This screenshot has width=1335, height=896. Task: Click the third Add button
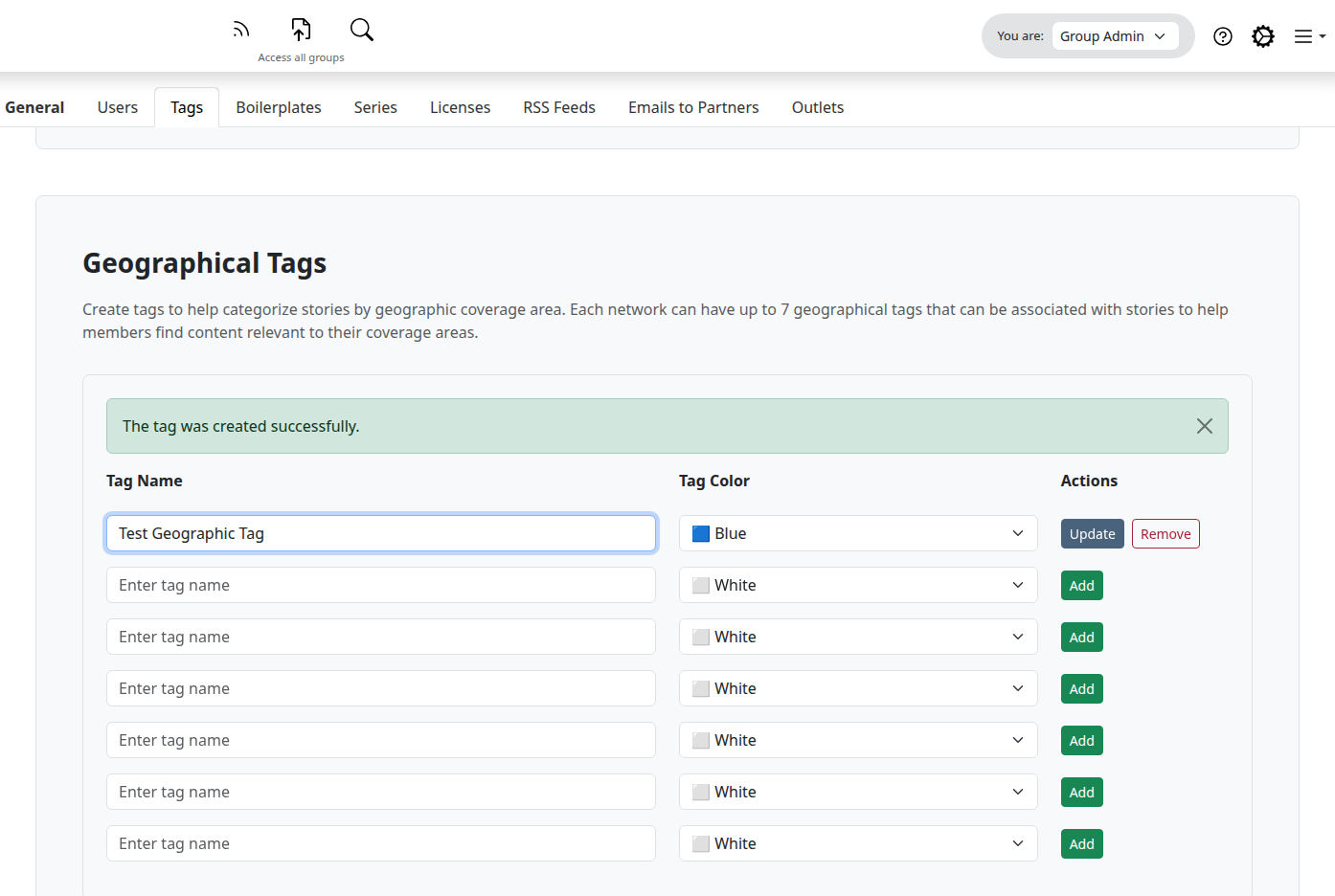(1082, 689)
